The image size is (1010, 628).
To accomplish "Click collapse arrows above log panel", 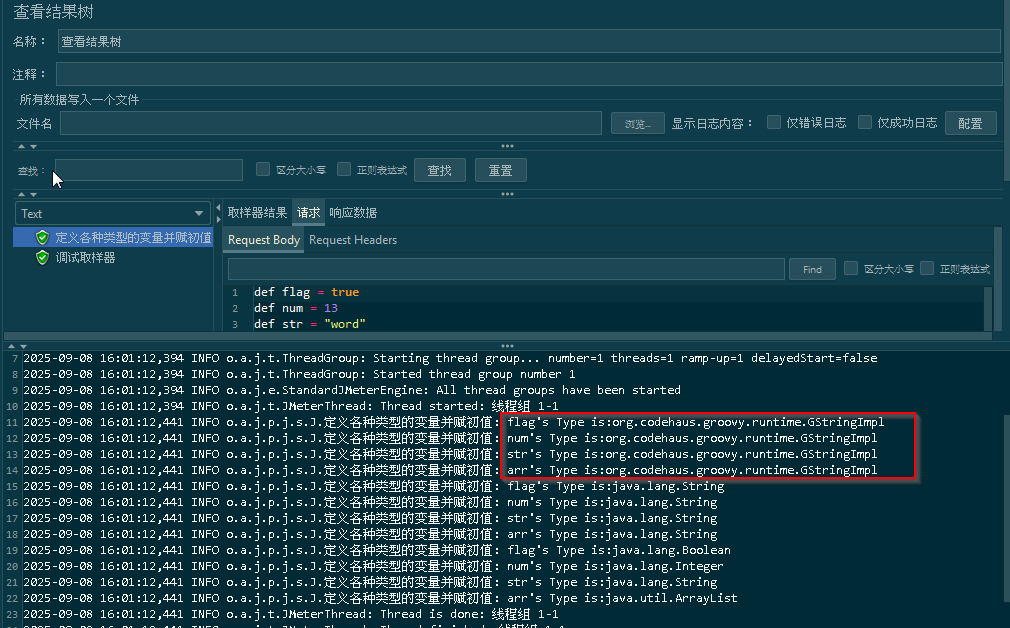I will [17, 347].
